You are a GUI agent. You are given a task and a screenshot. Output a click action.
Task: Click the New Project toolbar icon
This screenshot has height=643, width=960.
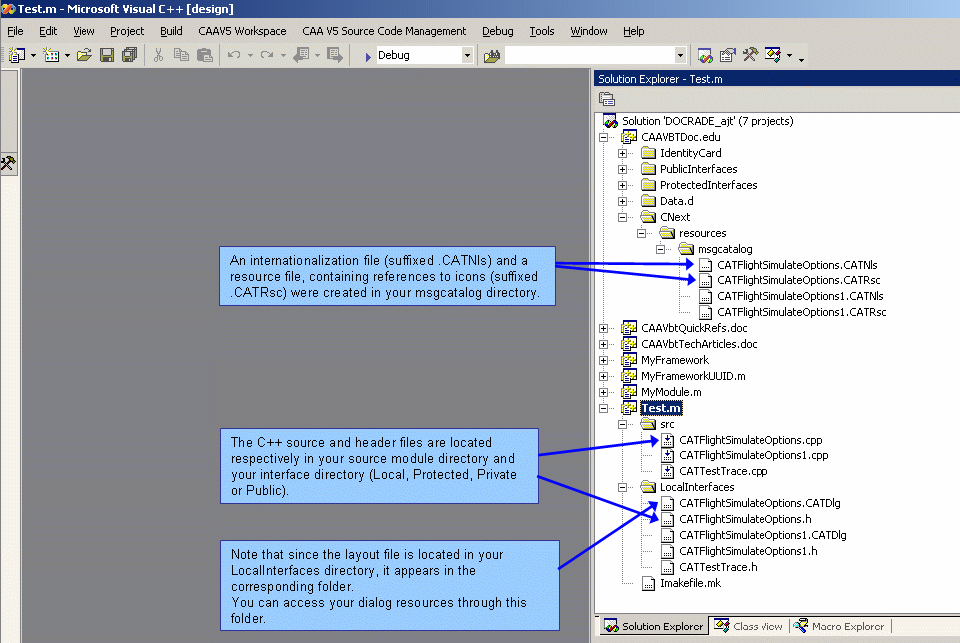click(x=17, y=55)
